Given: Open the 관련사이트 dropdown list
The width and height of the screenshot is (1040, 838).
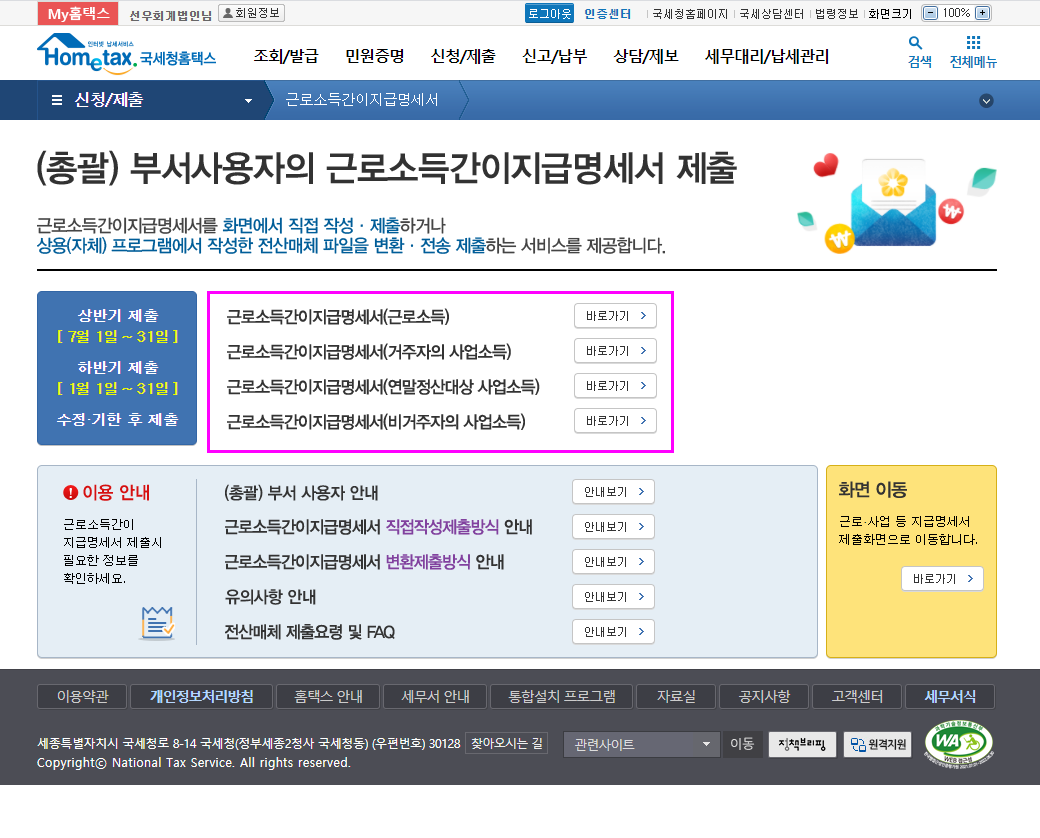Looking at the screenshot, I should (641, 744).
